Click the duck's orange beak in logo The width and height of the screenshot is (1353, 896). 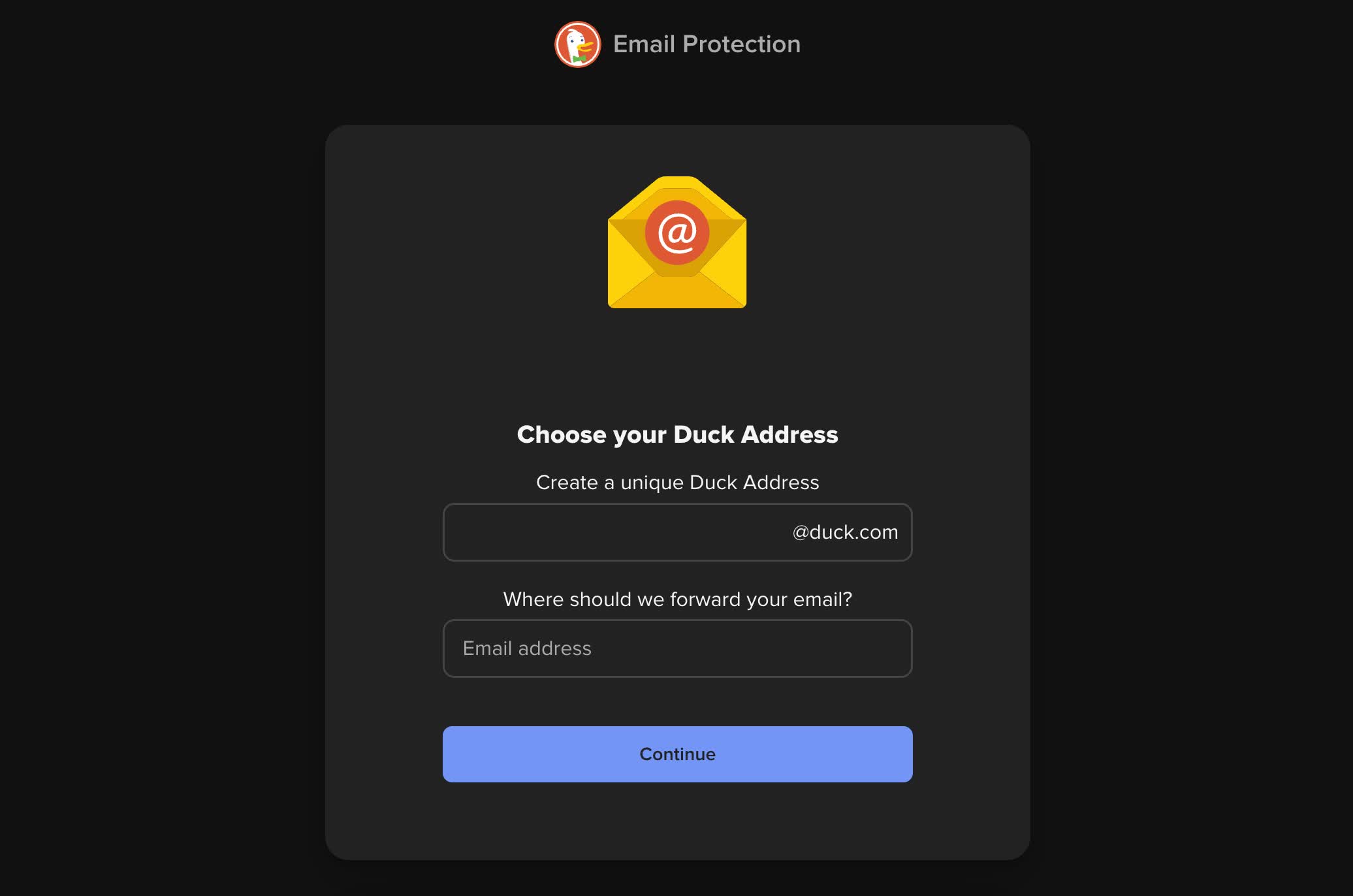(585, 47)
